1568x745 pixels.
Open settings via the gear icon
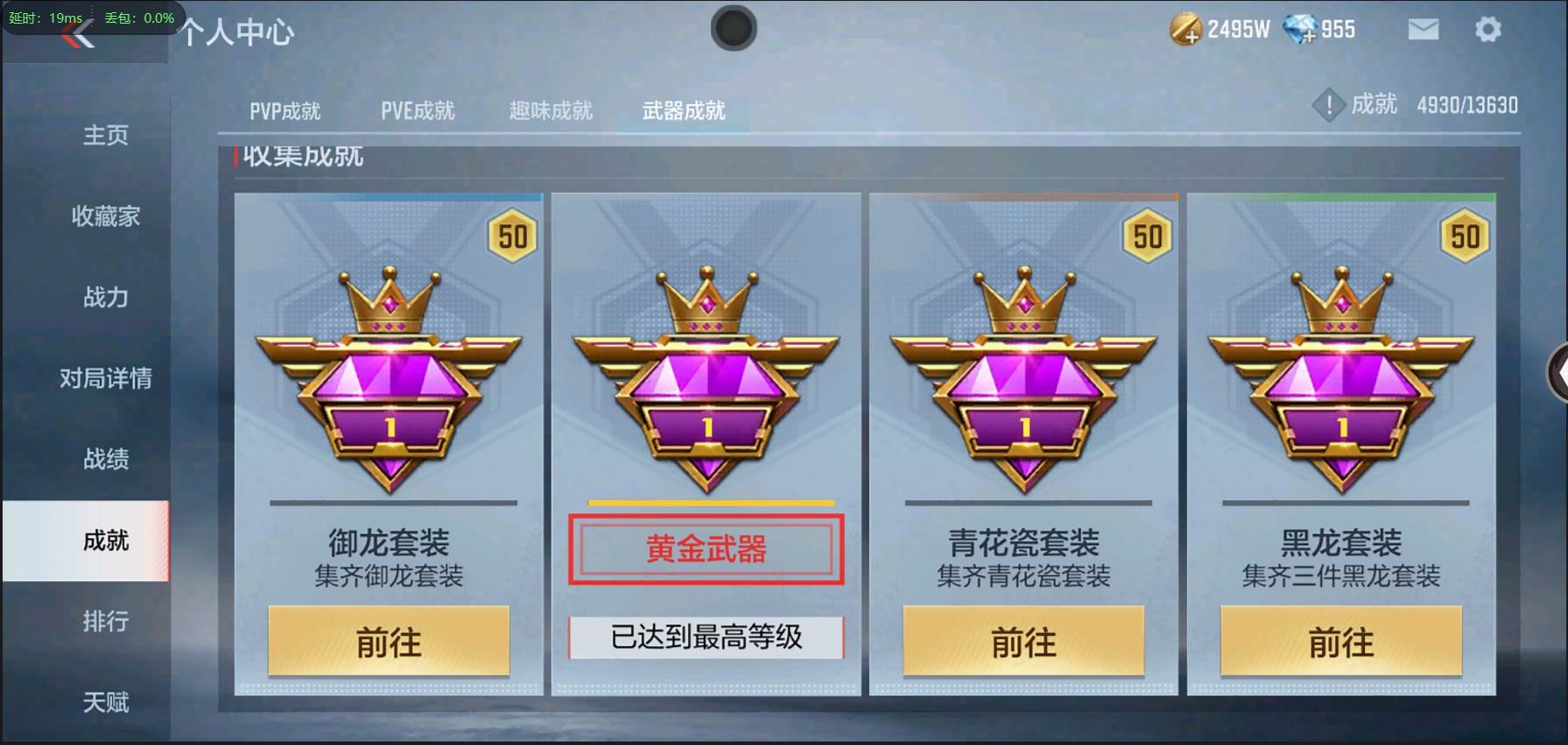pos(1487,30)
